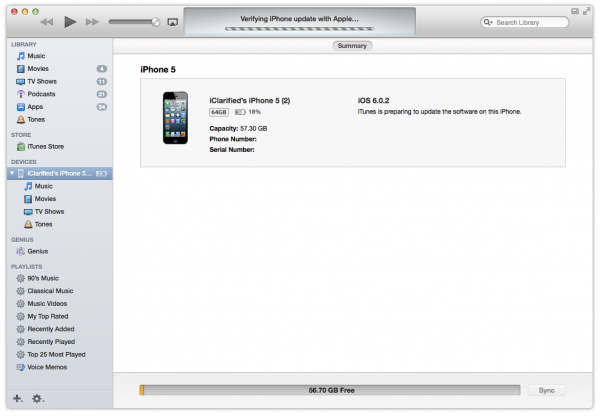Open the search magnifier options dropdown
This screenshot has width=600, height=416.
click(489, 22)
